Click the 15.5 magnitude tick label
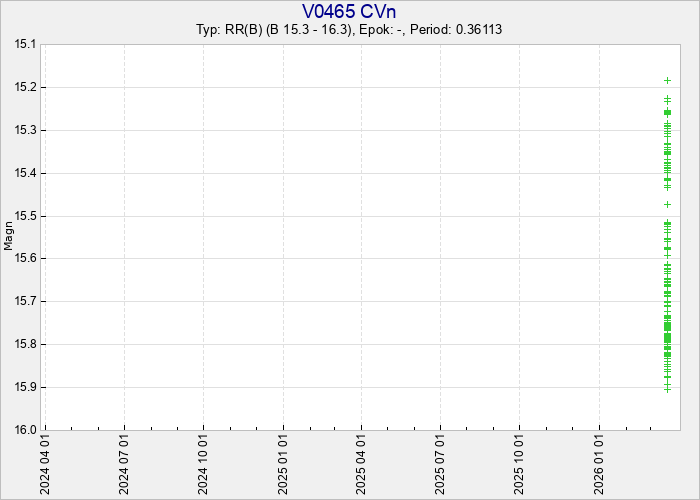Image resolution: width=700 pixels, height=500 pixels. tap(24, 216)
